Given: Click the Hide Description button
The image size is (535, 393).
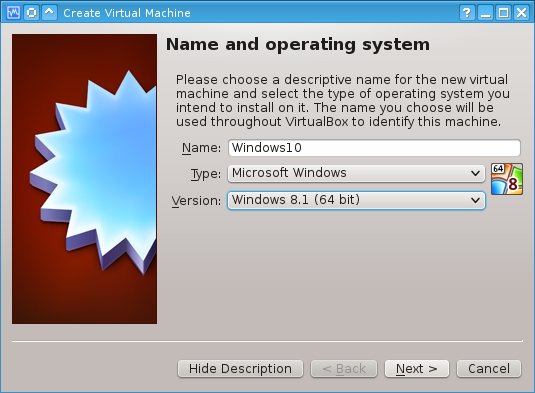Looking at the screenshot, I should pyautogui.click(x=240, y=369).
